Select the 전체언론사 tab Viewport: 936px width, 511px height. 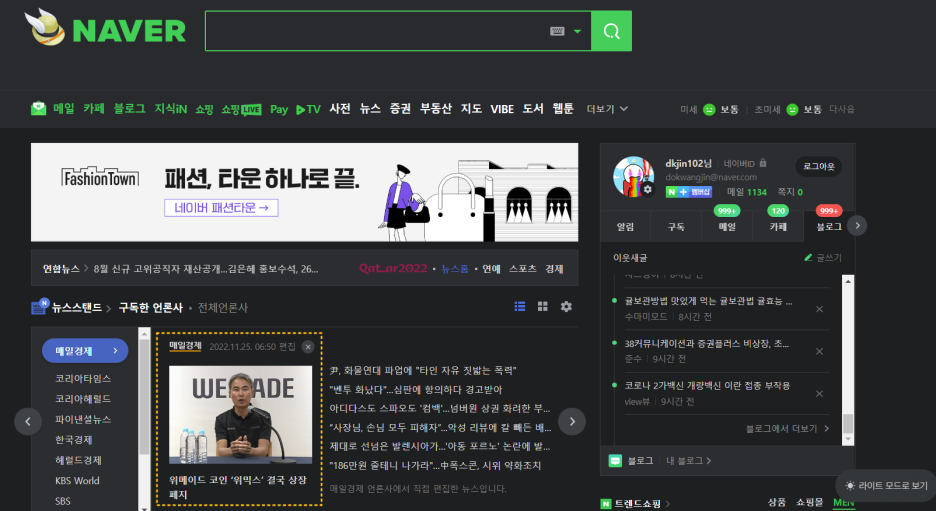223,307
